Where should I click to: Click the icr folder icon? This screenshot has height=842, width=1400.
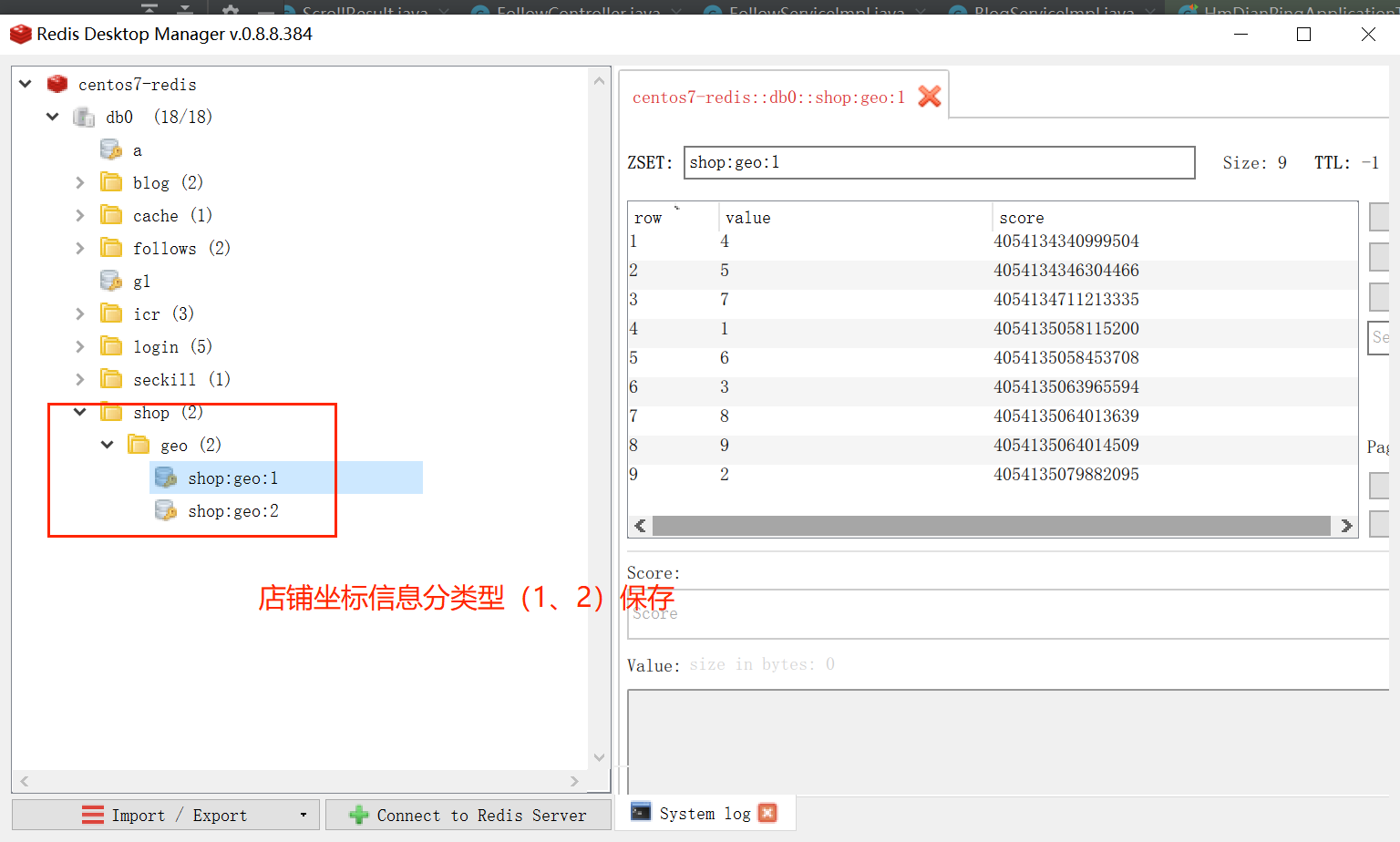pyautogui.click(x=111, y=313)
